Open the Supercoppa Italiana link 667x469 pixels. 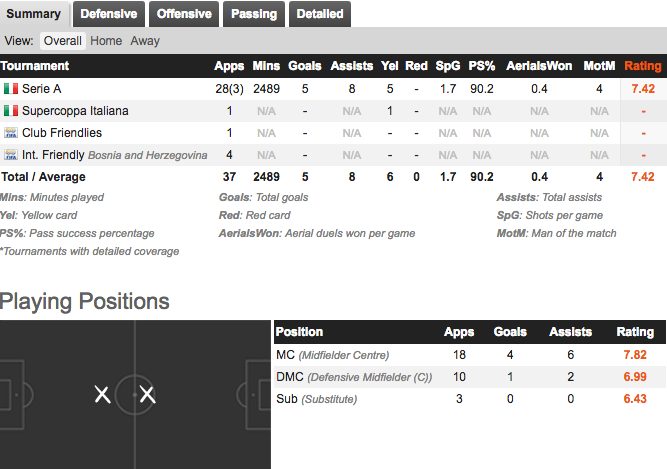75,111
